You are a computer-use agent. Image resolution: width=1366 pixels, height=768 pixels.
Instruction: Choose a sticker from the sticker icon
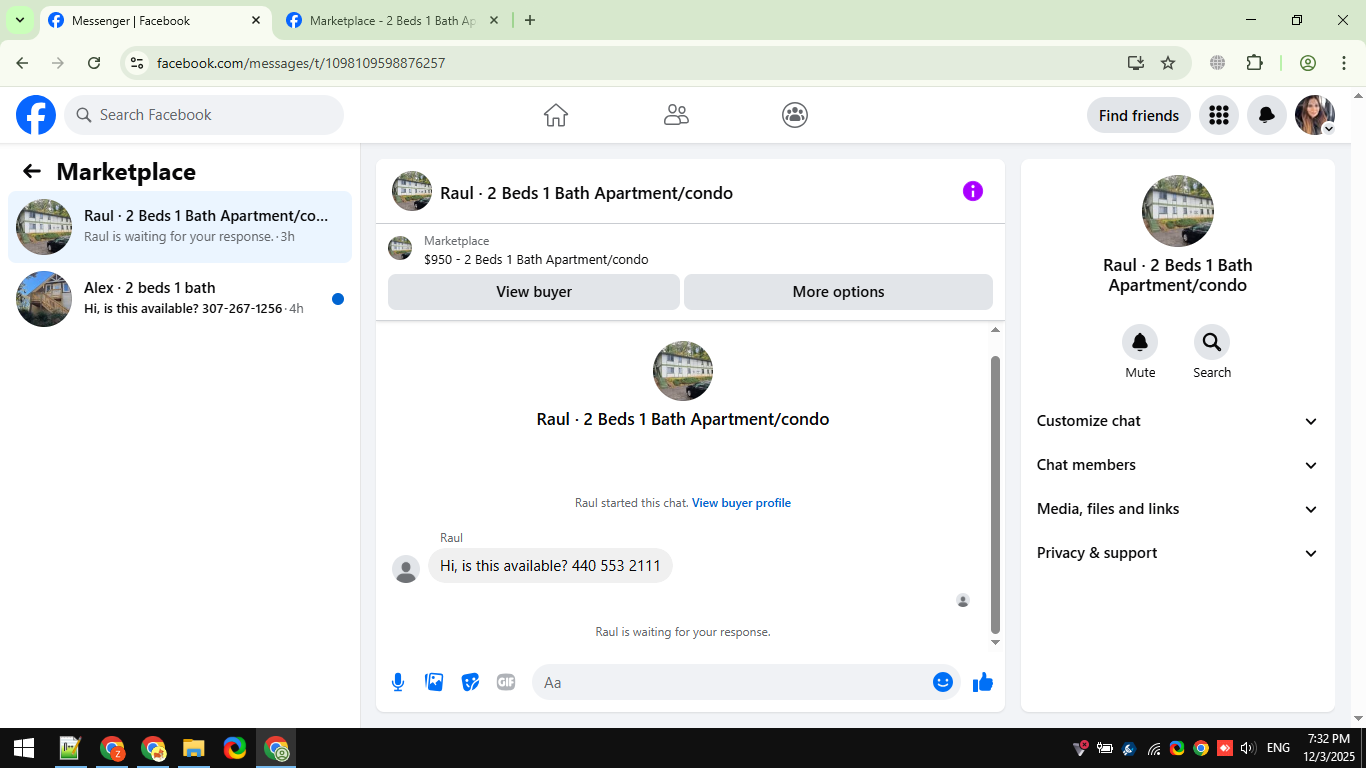(470, 682)
